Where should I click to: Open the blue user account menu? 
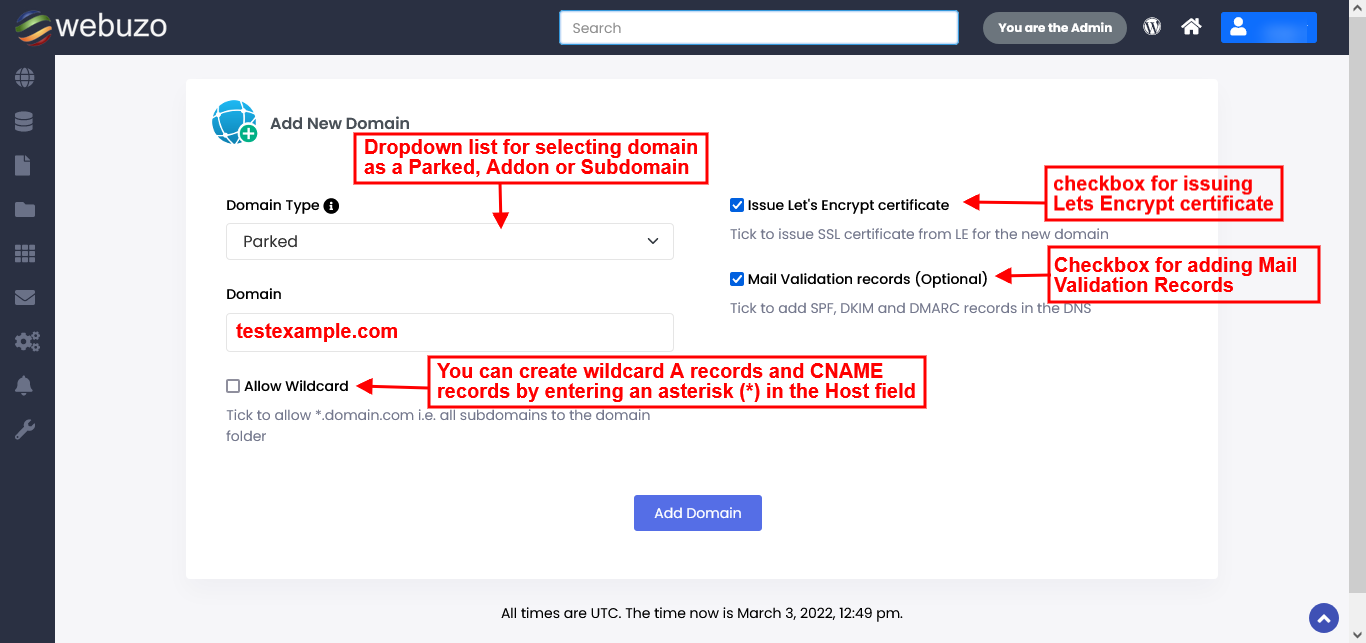(x=1268, y=27)
